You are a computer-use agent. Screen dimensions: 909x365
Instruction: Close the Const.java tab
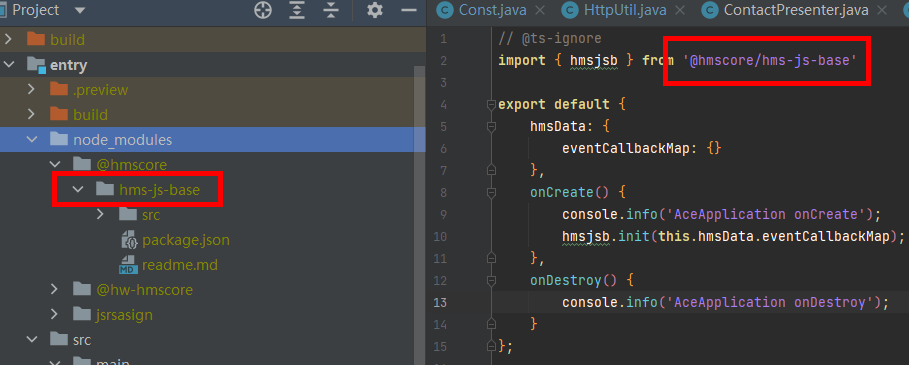[x=540, y=10]
